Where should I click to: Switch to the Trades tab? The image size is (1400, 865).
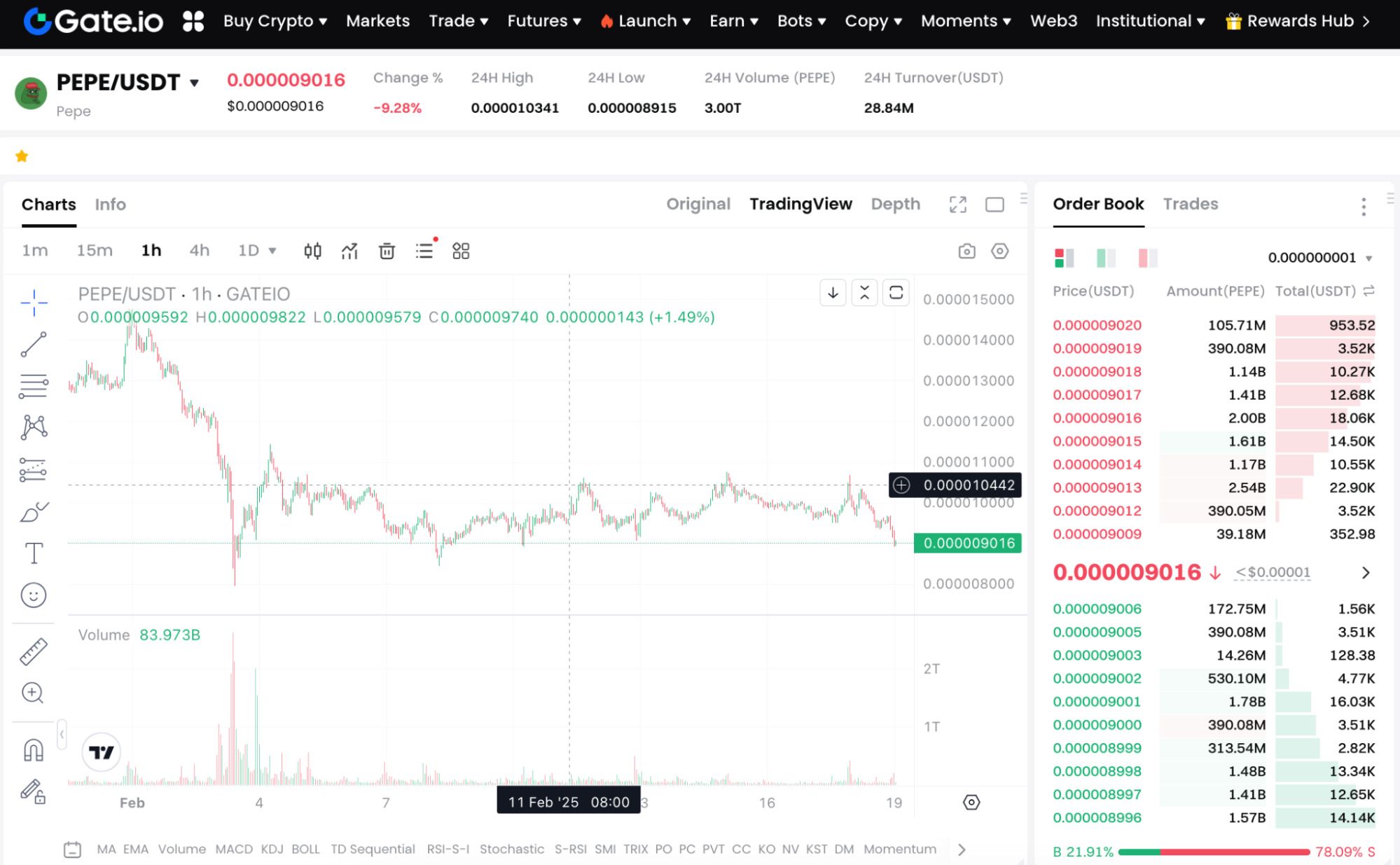1190,205
